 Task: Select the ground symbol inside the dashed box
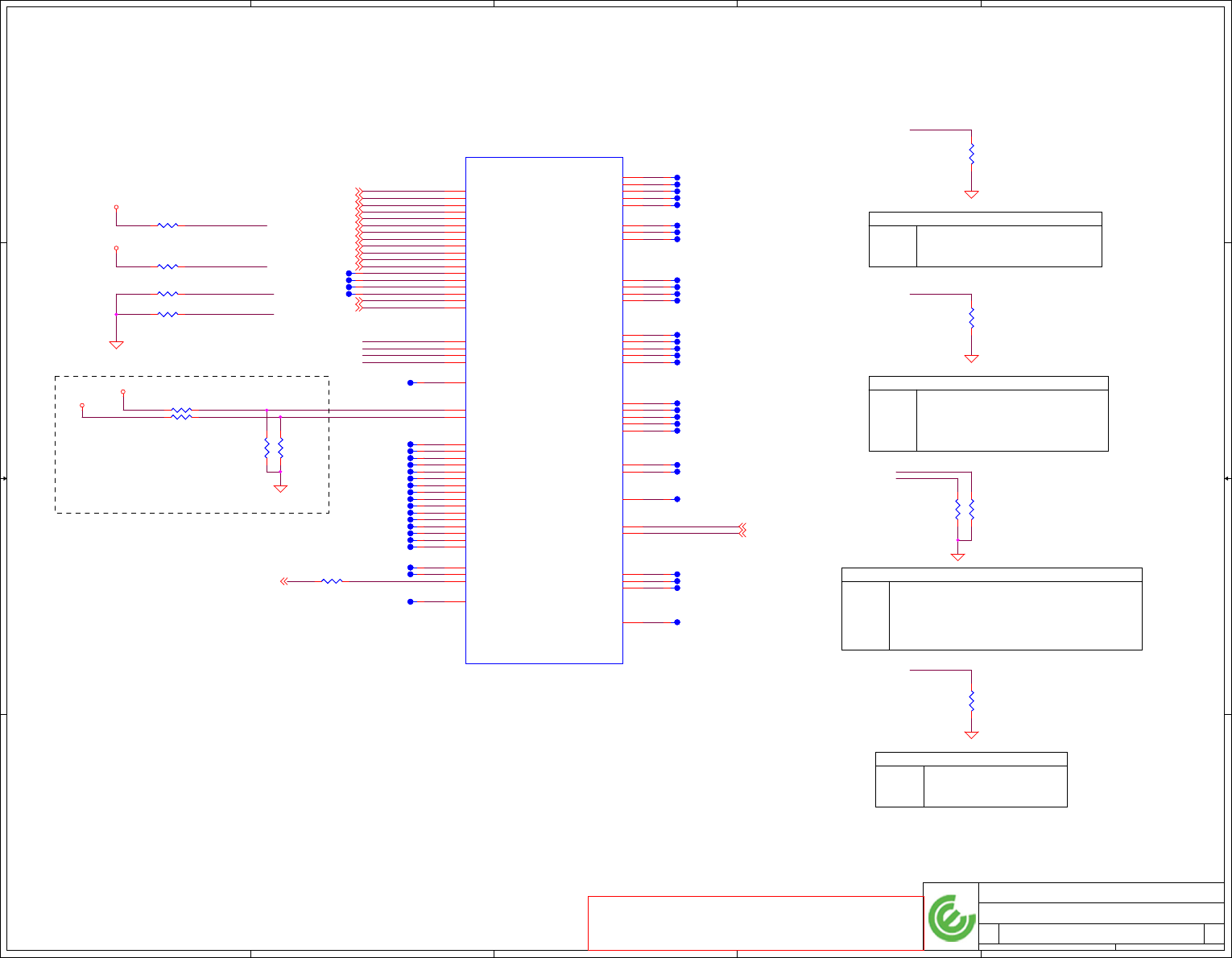280,488
